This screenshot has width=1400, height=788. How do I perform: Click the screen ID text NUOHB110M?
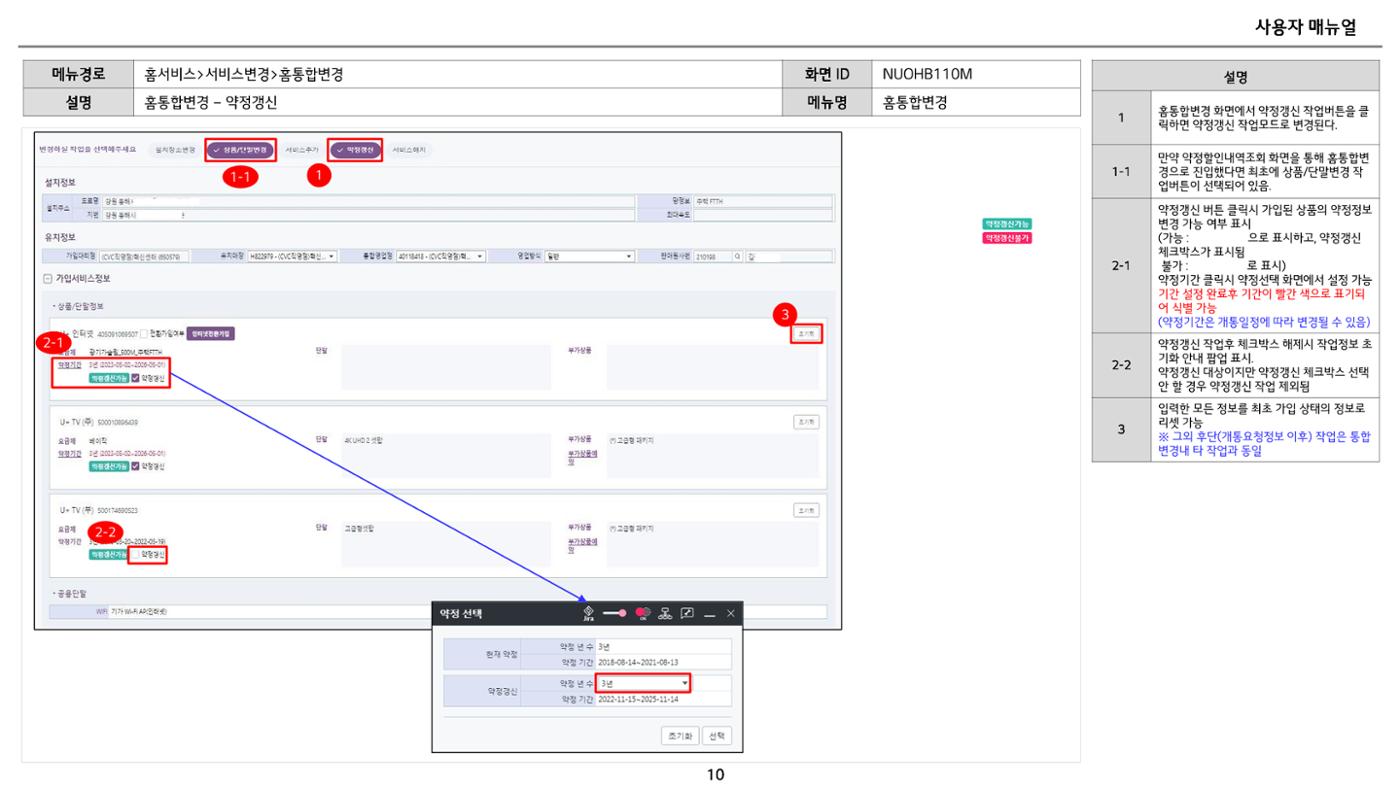[927, 74]
